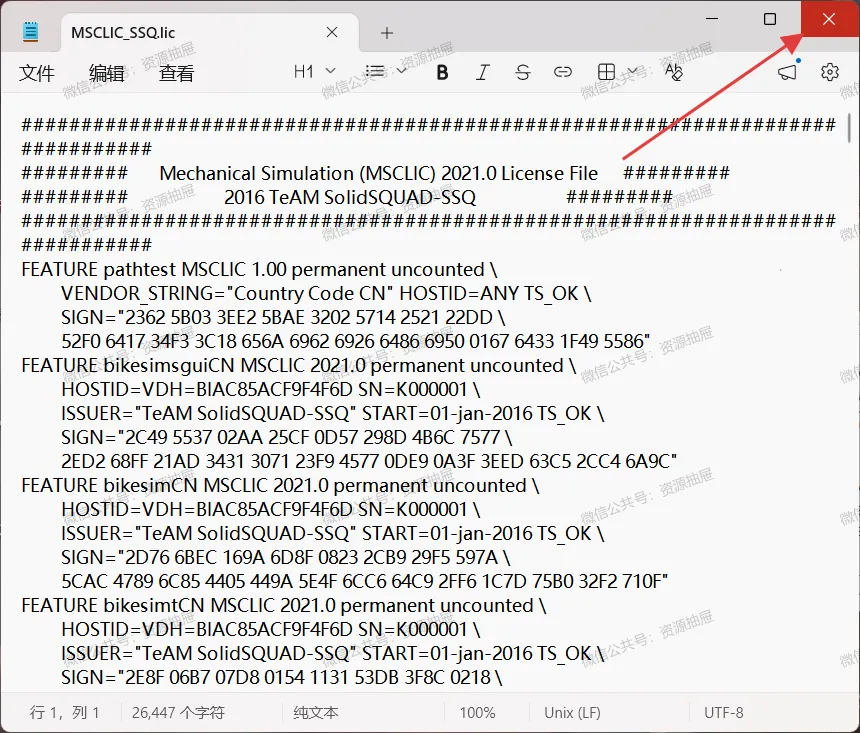Click the 行 1, 列 1 cursor position indicator
The image size is (860, 733).
point(65,713)
